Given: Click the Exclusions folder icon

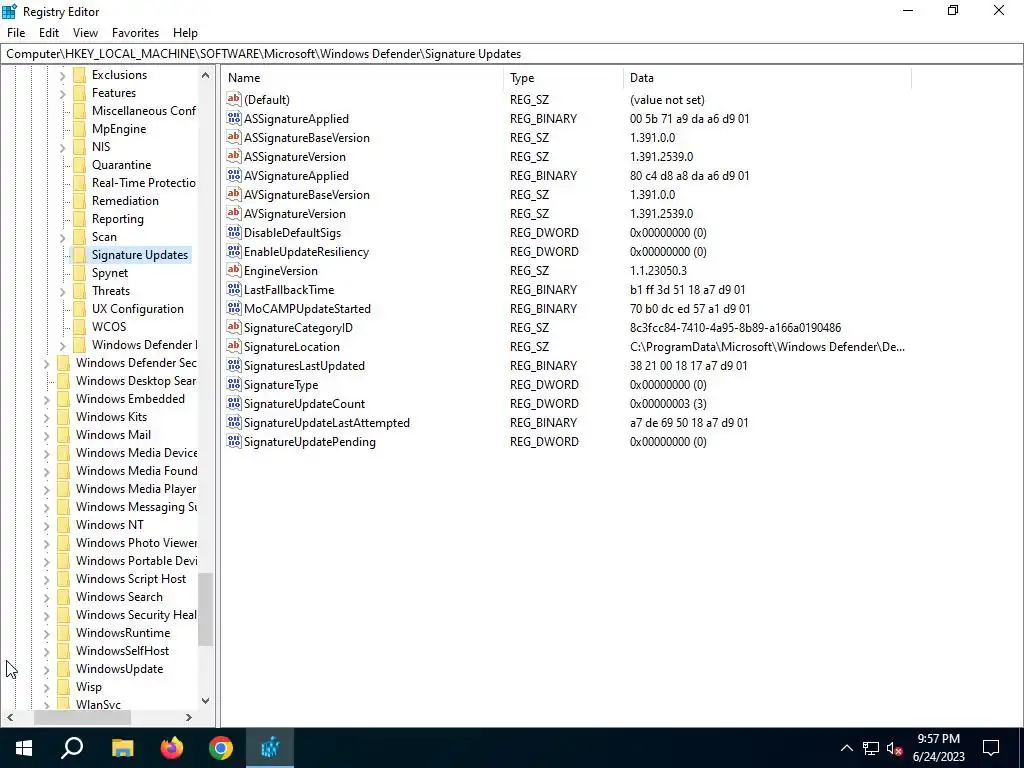Looking at the screenshot, I should point(80,74).
